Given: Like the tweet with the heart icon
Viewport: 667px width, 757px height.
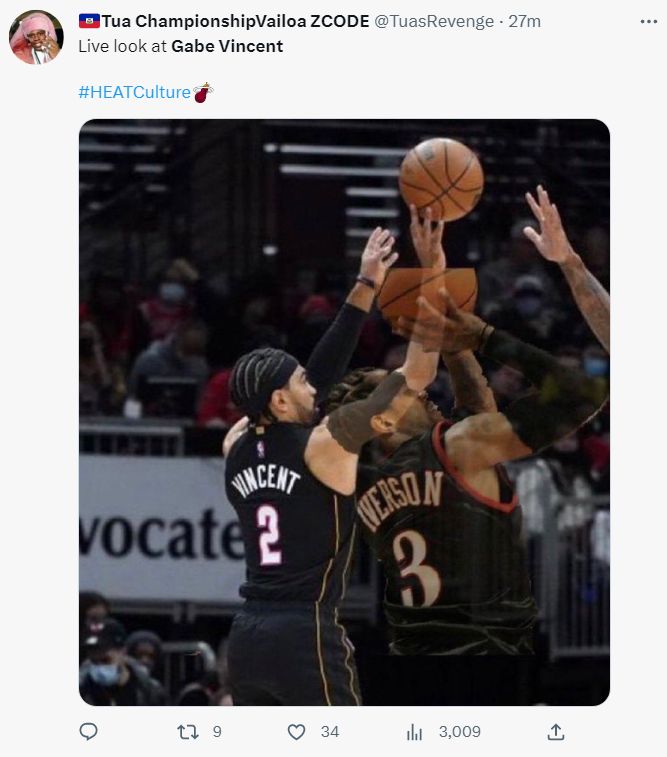Looking at the screenshot, I should (x=296, y=732).
